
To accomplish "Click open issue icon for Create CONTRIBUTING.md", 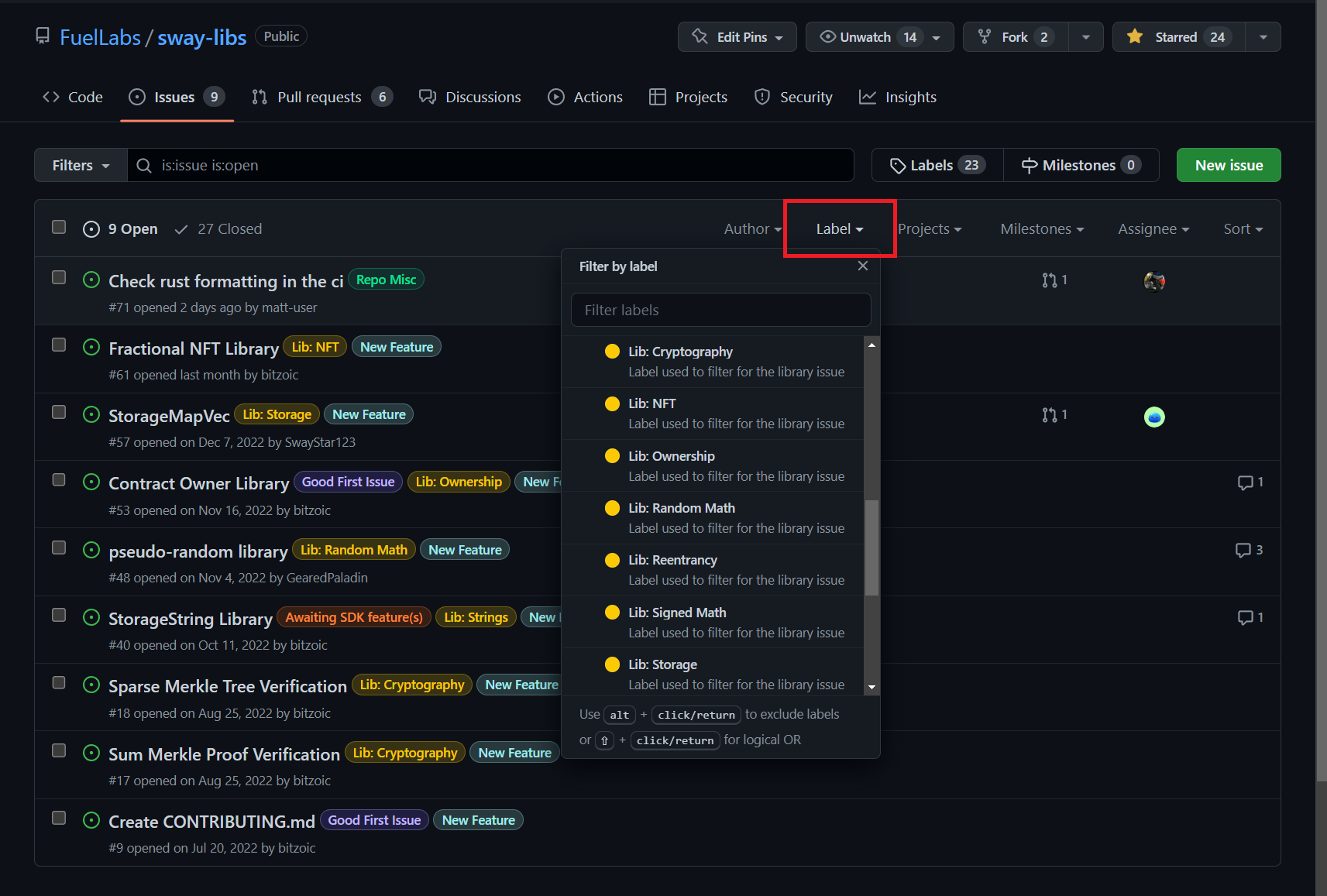I will point(91,820).
